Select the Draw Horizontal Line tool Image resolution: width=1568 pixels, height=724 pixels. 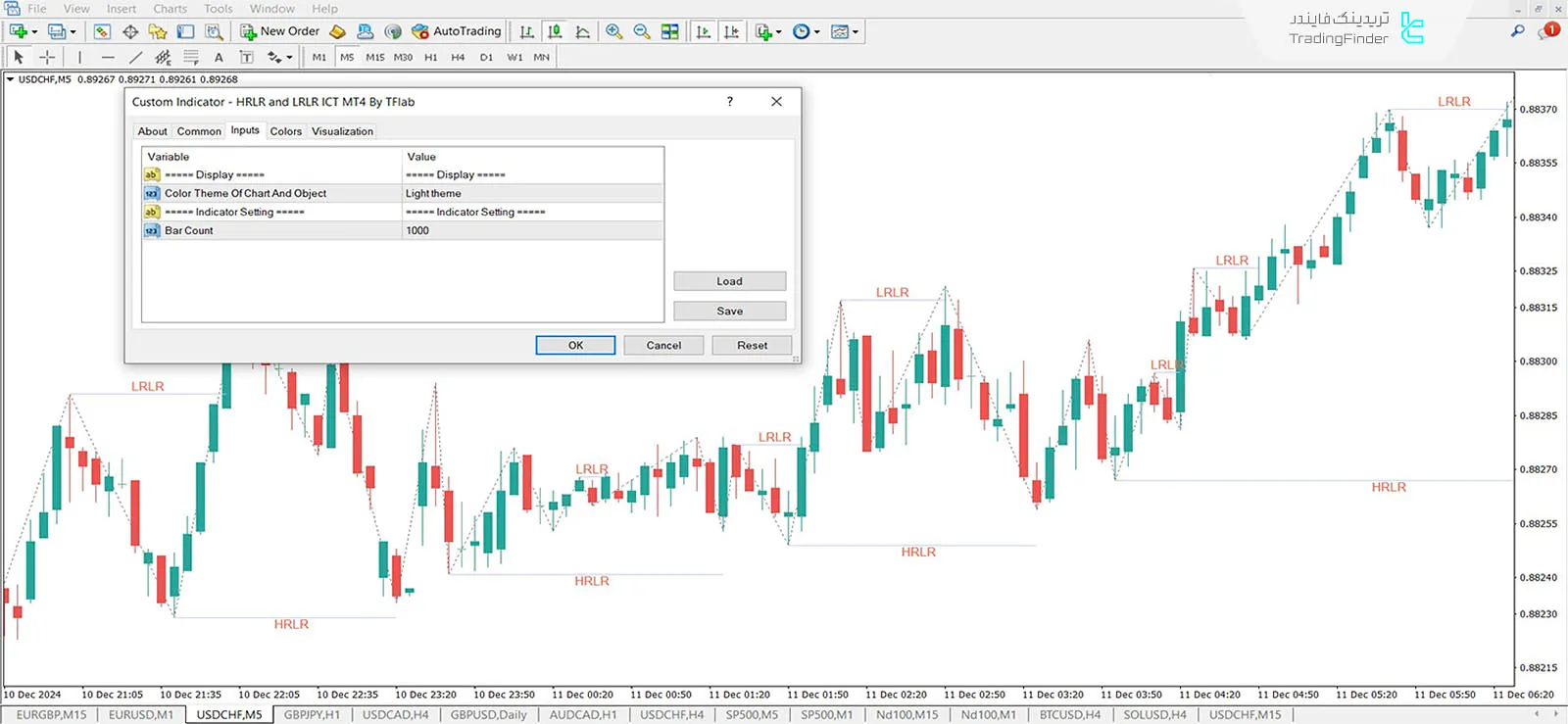coord(108,58)
